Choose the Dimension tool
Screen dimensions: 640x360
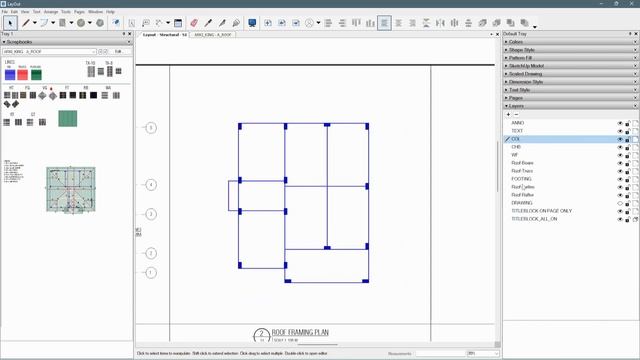pyautogui.click(x=159, y=23)
